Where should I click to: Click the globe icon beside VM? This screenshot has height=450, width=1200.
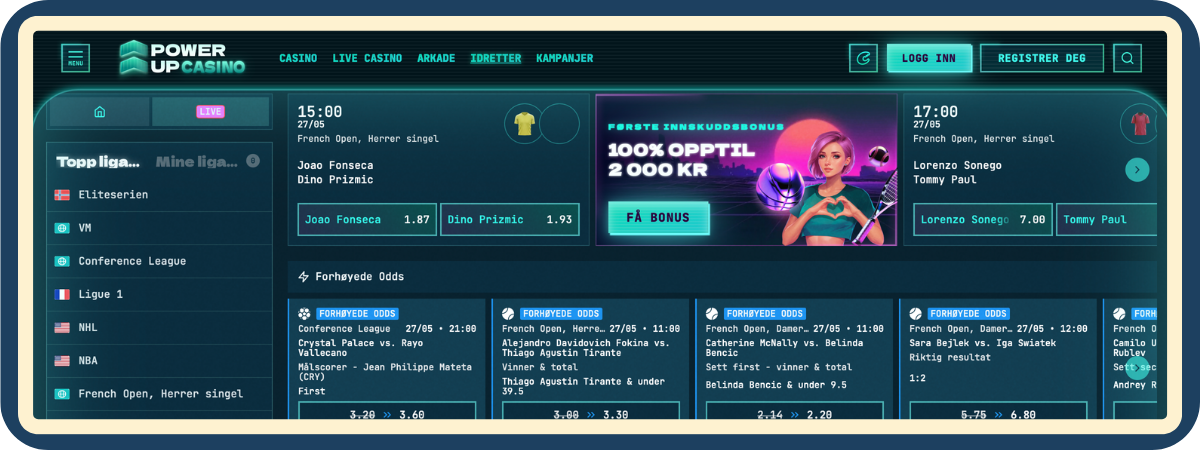[x=62, y=228]
